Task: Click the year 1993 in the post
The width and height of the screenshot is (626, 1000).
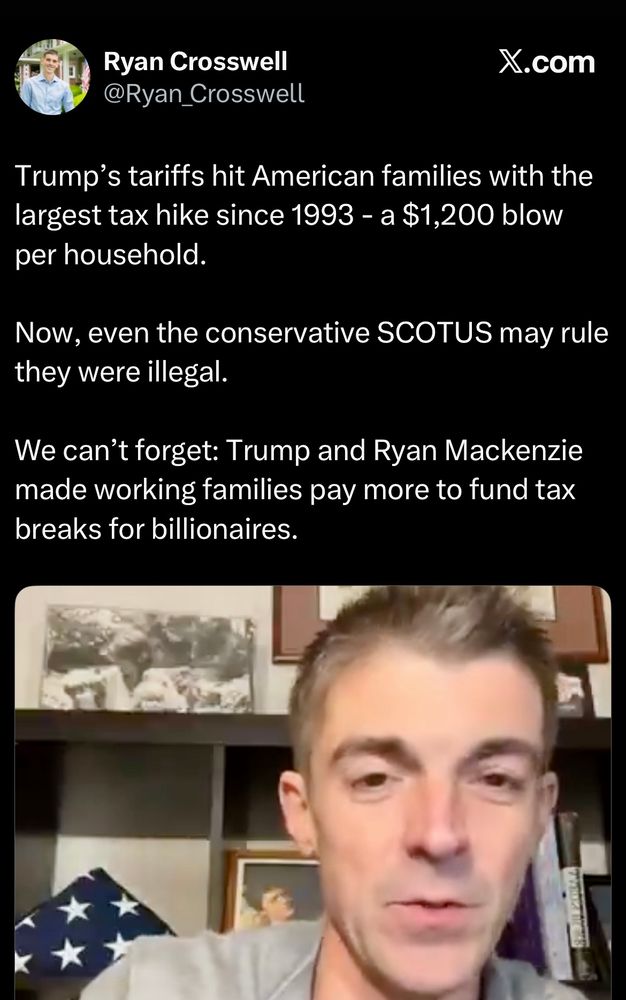Action: pyautogui.click(x=321, y=216)
